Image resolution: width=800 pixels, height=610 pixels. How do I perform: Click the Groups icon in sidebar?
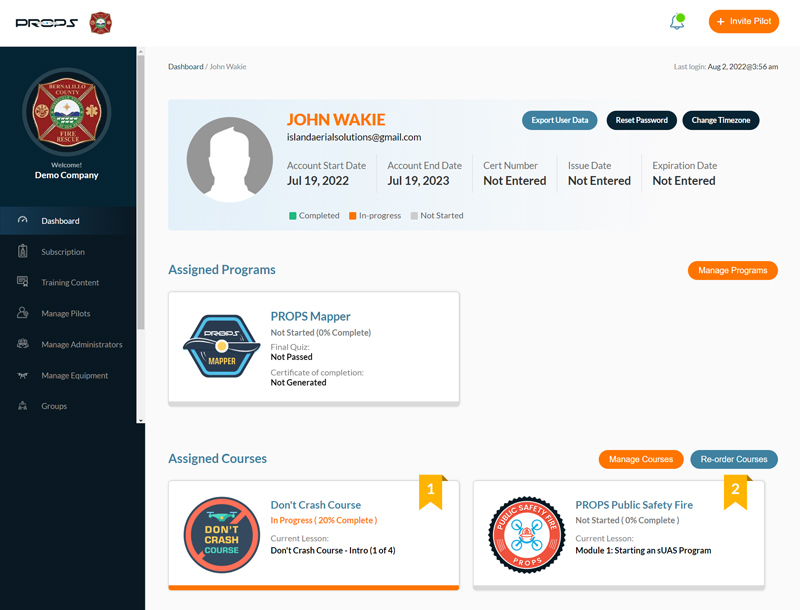tap(23, 407)
